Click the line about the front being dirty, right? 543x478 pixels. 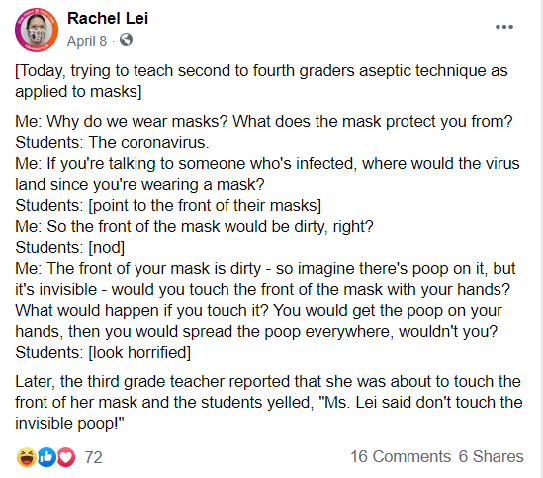pos(194,227)
